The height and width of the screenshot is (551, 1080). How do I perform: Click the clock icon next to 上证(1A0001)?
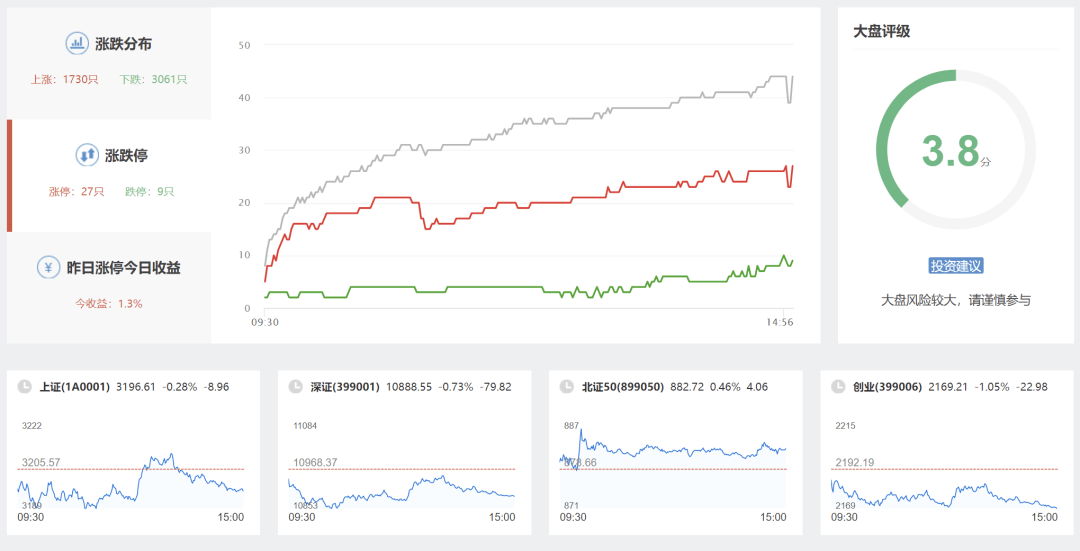24,386
